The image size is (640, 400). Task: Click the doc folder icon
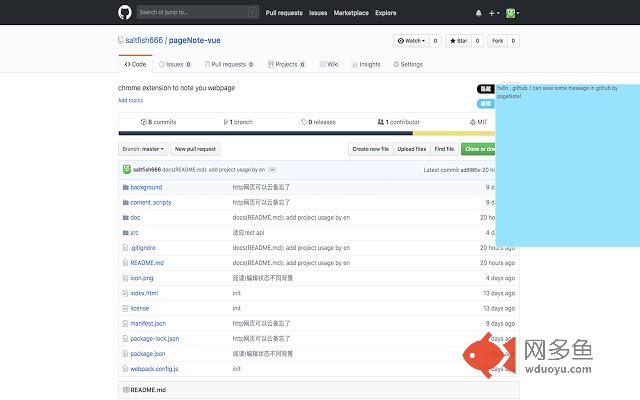tap(126, 218)
